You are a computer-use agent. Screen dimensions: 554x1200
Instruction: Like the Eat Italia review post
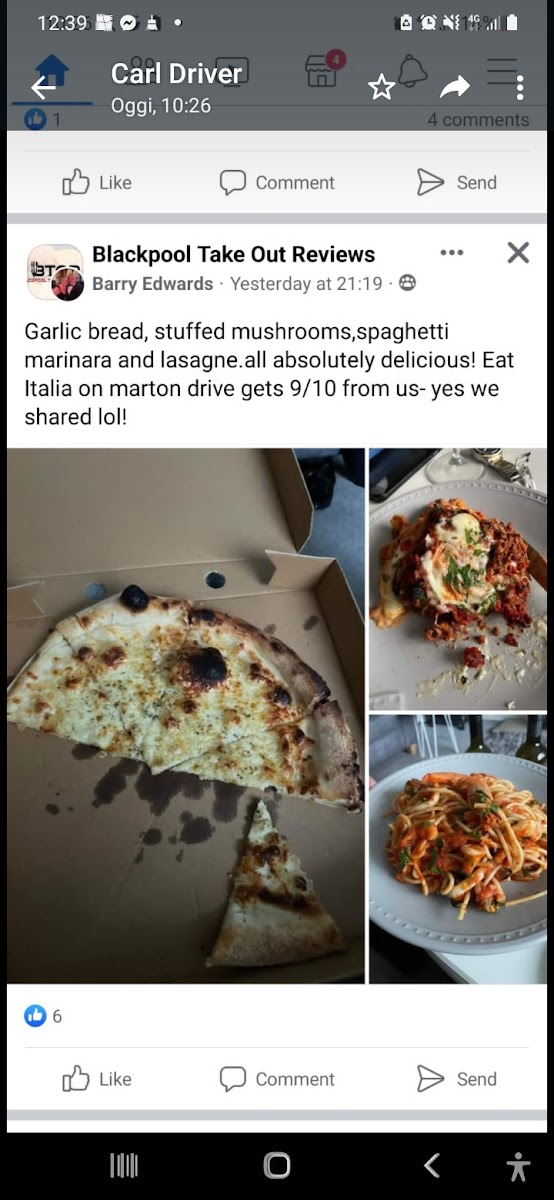click(x=97, y=1079)
